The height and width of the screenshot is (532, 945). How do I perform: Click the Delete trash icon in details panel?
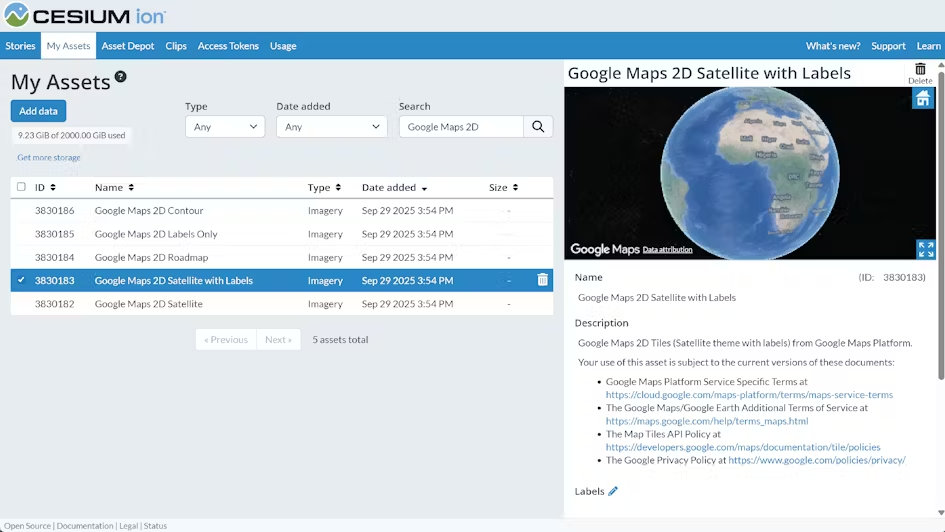tap(920, 70)
